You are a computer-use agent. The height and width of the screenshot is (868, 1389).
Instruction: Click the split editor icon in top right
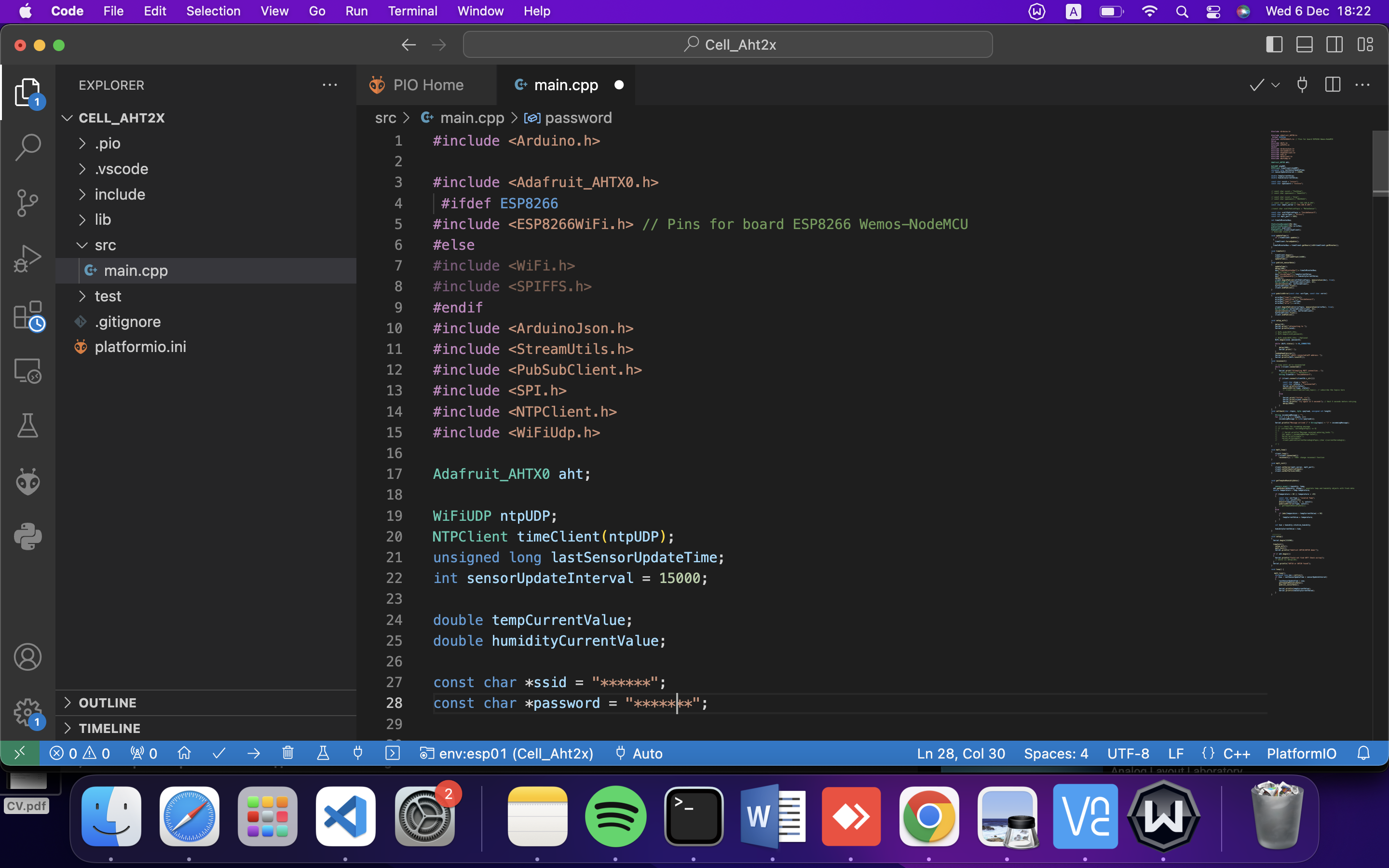click(x=1332, y=84)
